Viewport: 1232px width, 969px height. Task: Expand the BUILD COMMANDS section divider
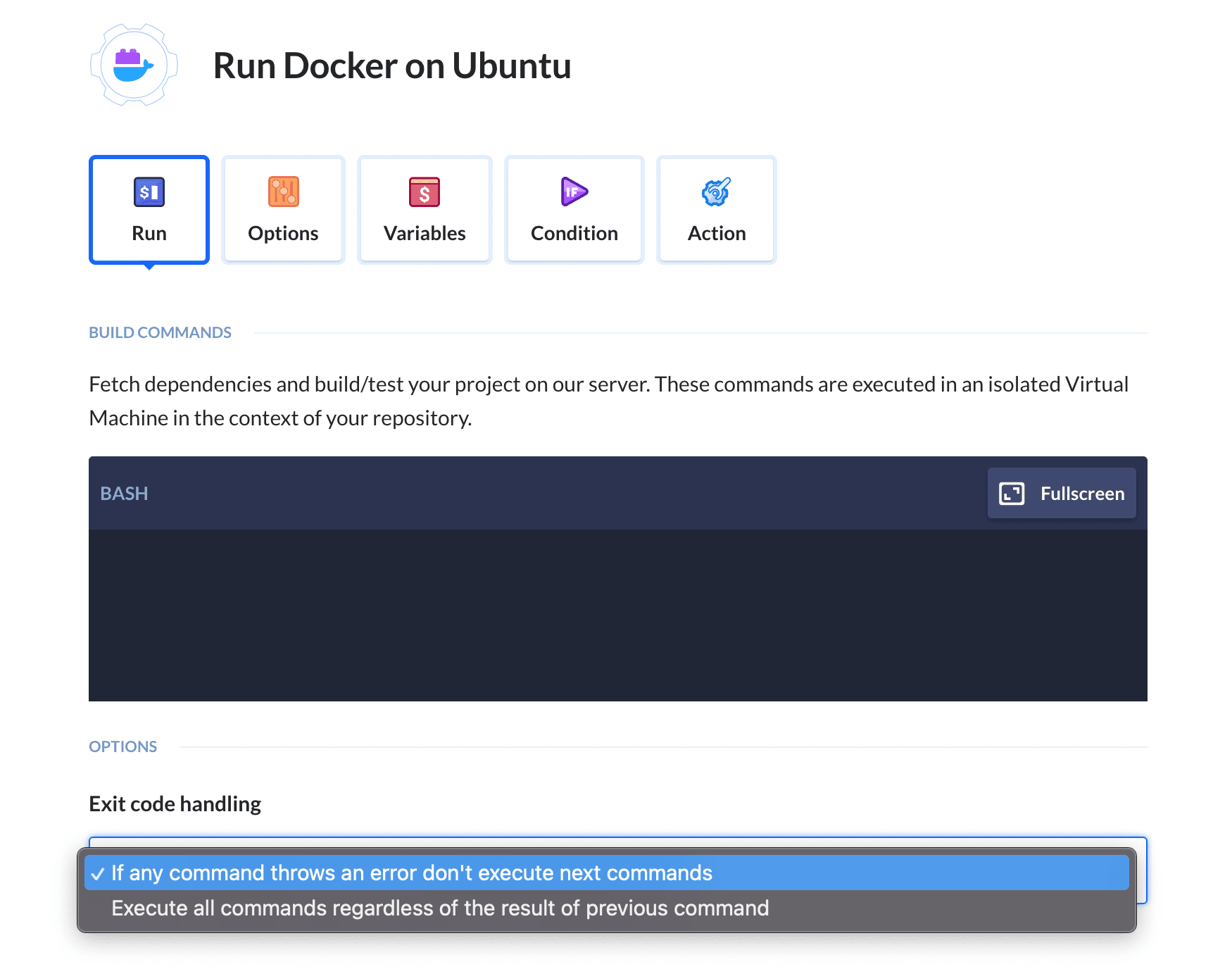(160, 332)
